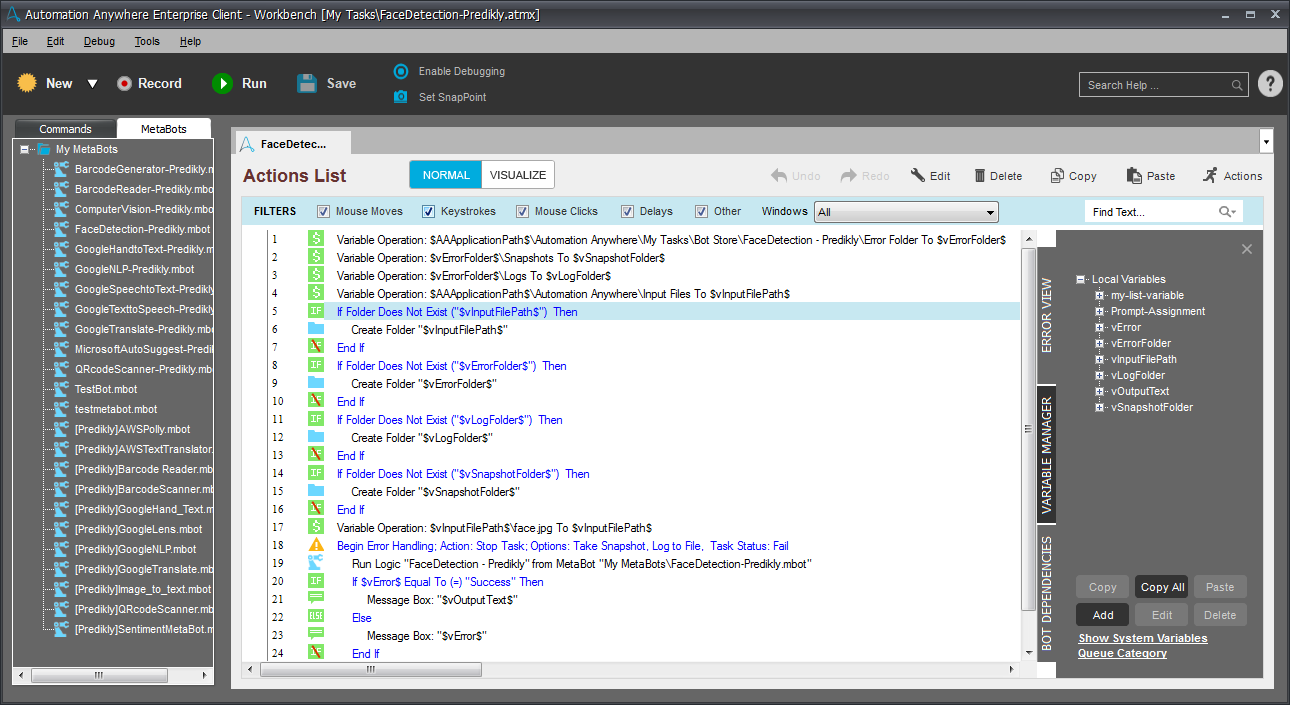
Task: Click the FaceDetec... task tab
Action: [293, 143]
